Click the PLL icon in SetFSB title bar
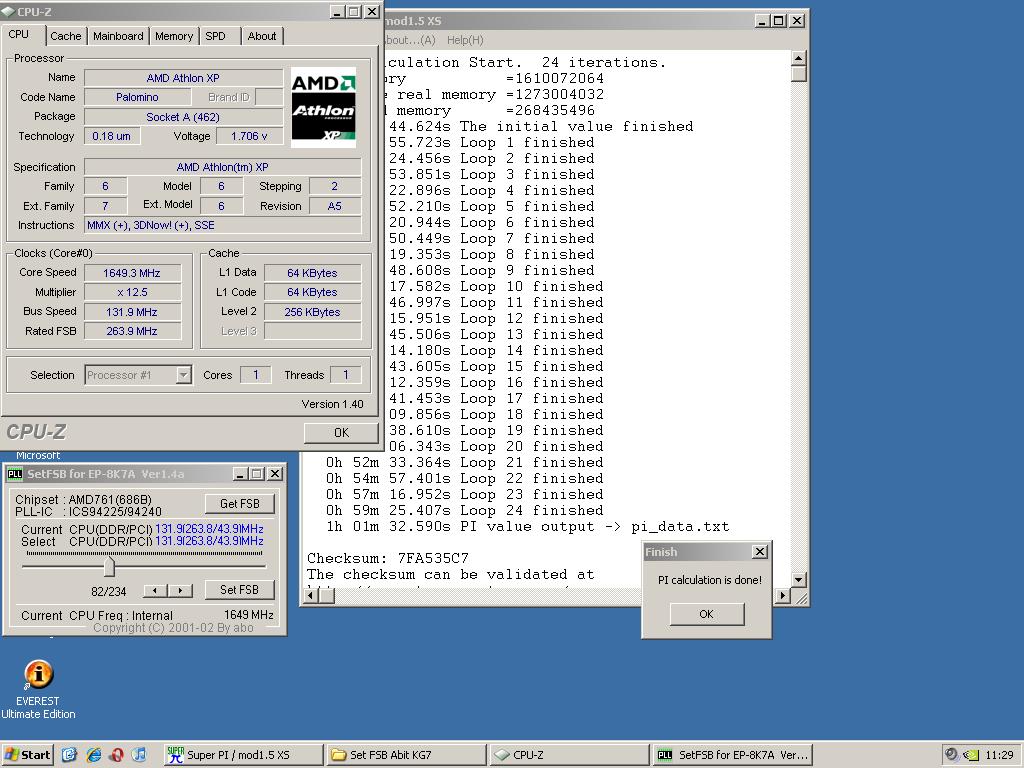Image resolution: width=1024 pixels, height=768 pixels. pyautogui.click(x=15, y=474)
